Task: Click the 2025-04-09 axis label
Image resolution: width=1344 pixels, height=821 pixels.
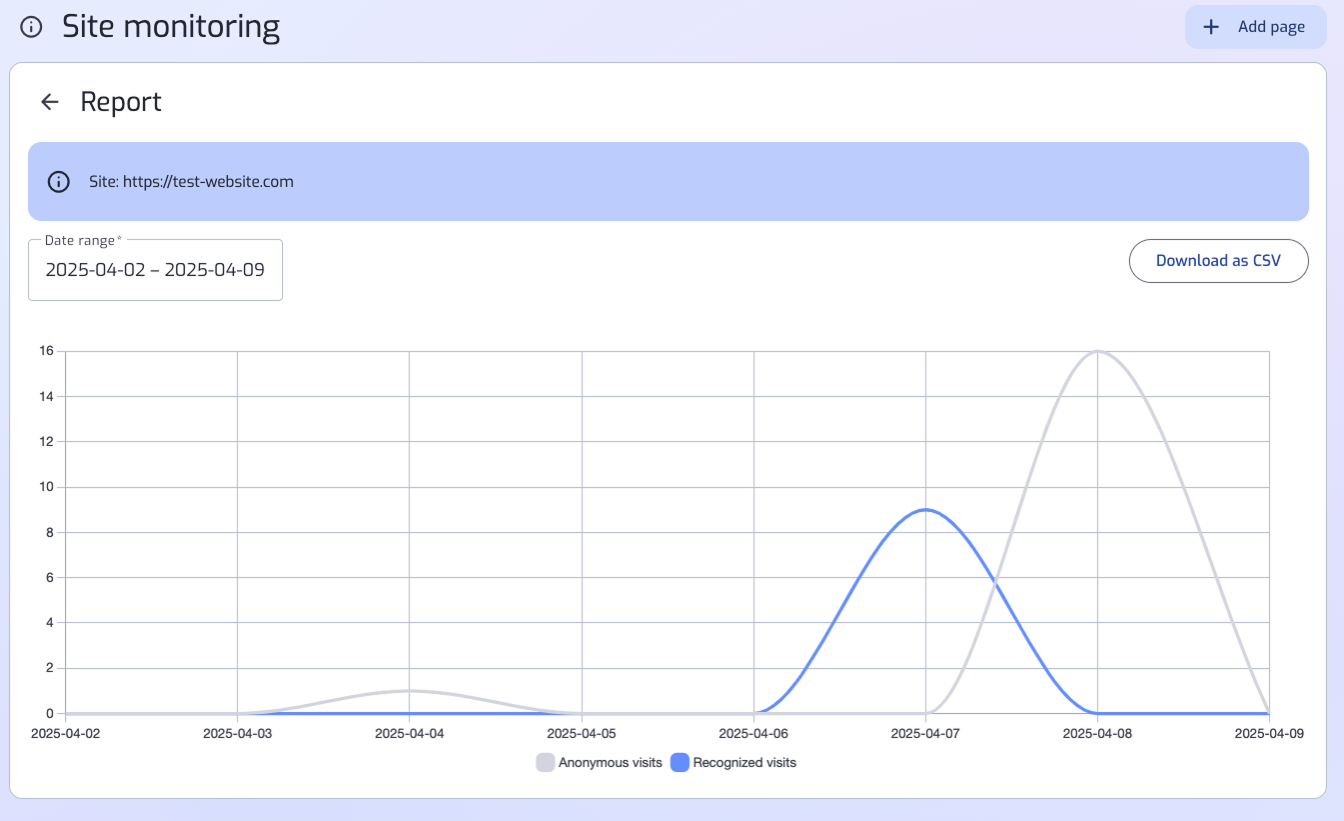Action: pos(1270,733)
